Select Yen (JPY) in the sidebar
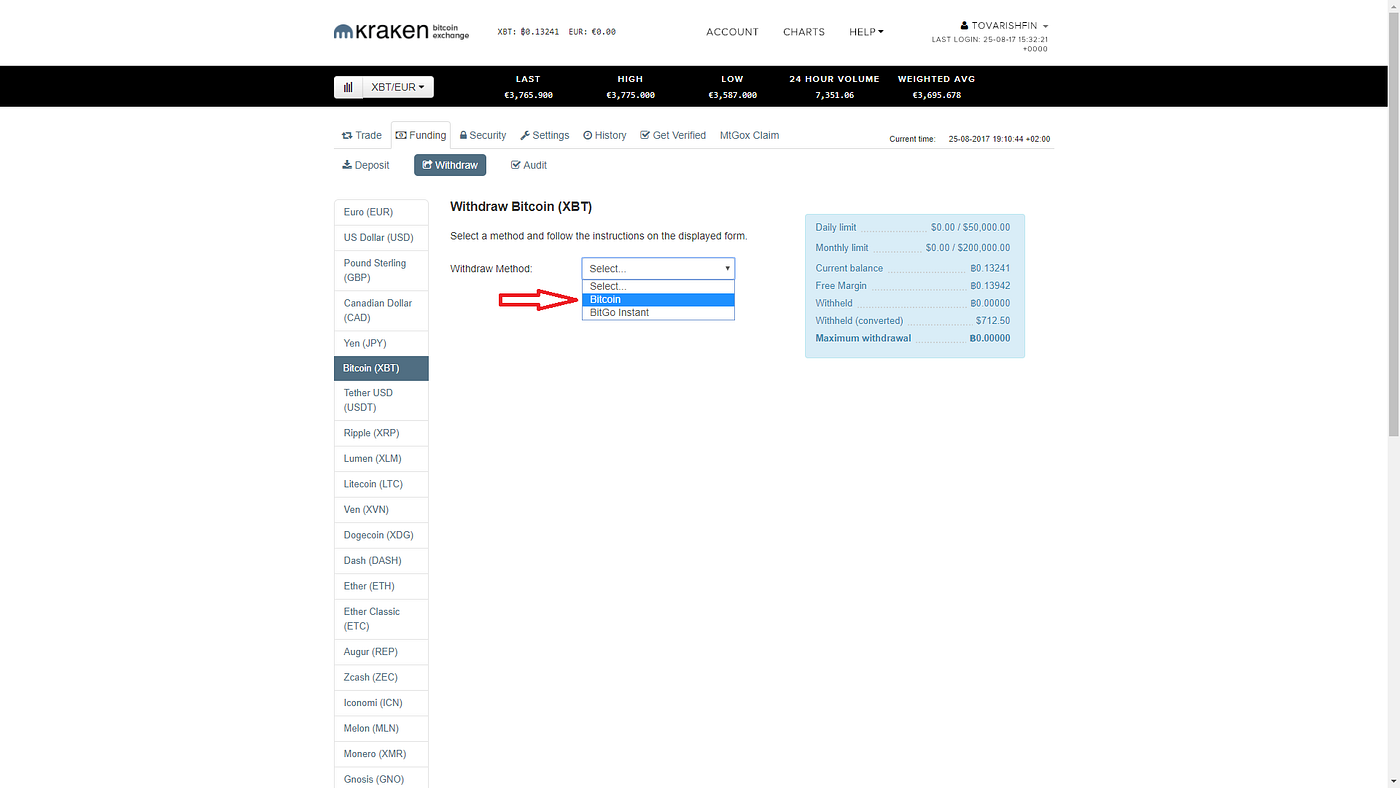Image resolution: width=1400 pixels, height=788 pixels. click(x=381, y=343)
